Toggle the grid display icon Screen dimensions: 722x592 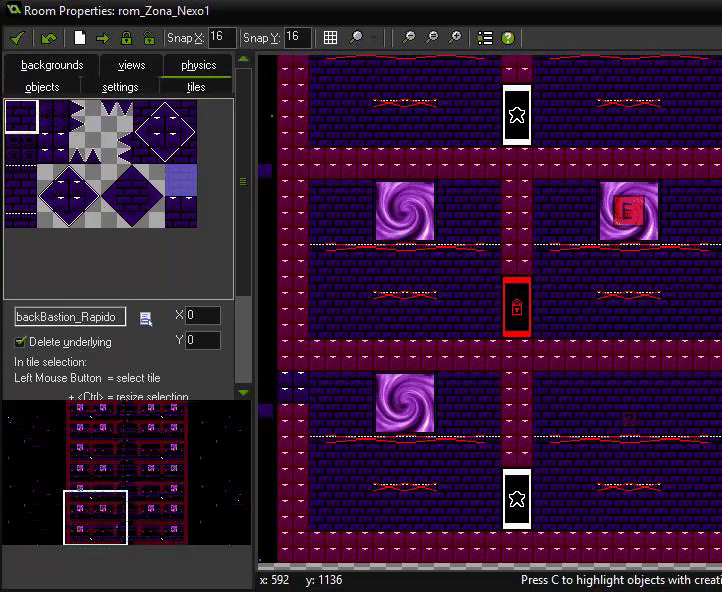pyautogui.click(x=330, y=38)
